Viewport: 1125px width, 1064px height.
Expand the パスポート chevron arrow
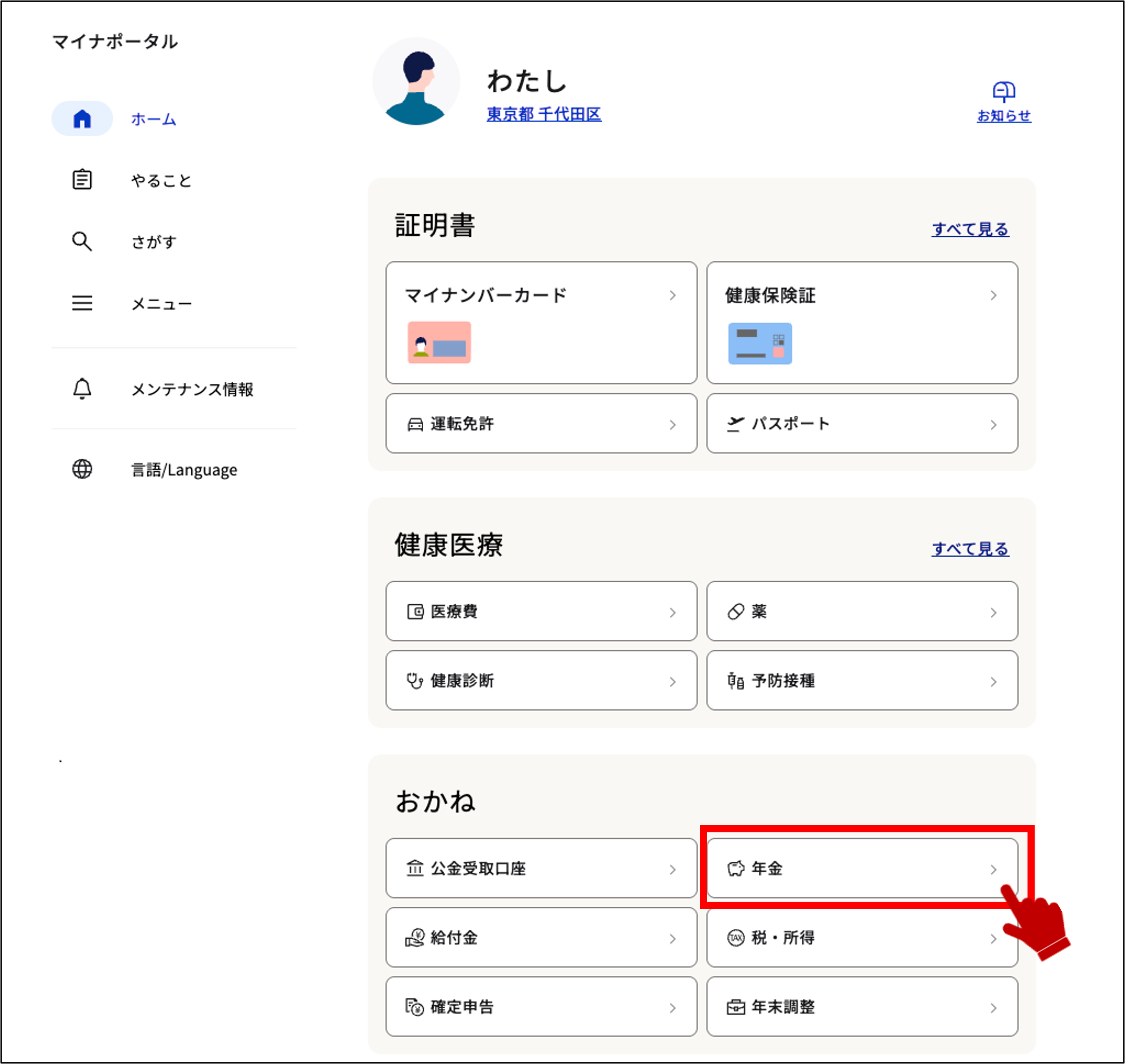coord(993,425)
